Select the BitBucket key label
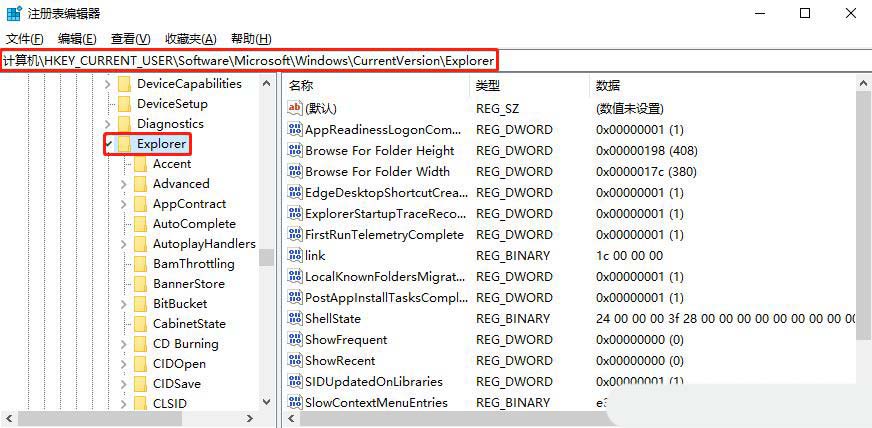This screenshot has width=872, height=428. (x=180, y=304)
